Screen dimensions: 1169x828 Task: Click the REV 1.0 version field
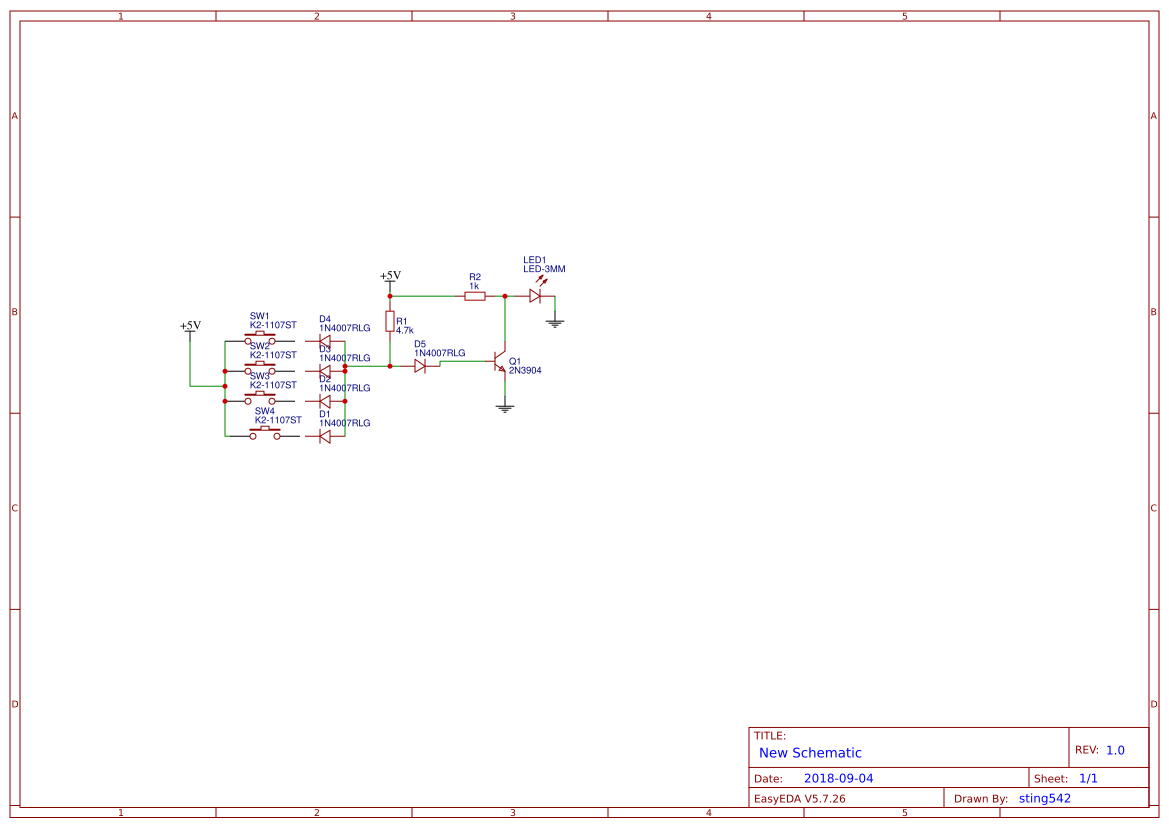click(x=1103, y=747)
